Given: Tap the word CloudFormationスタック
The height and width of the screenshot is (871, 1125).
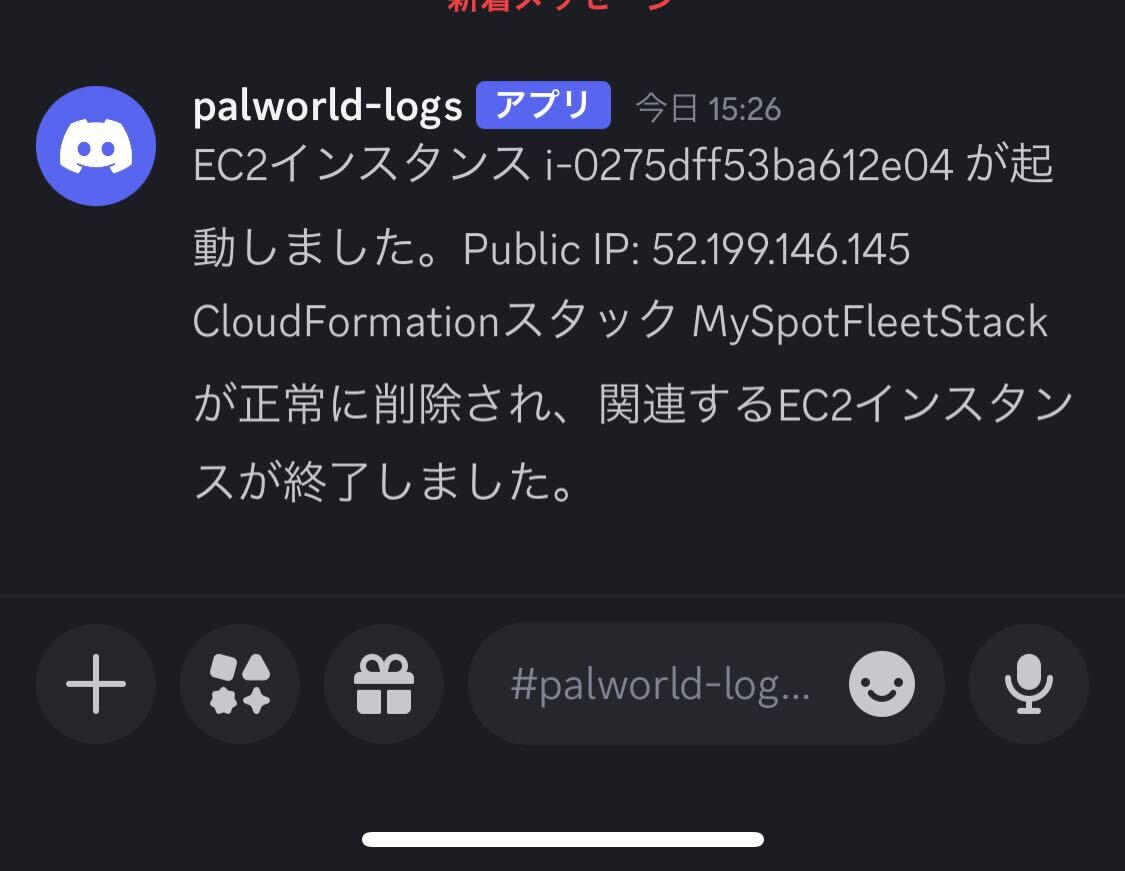Looking at the screenshot, I should click(x=434, y=321).
